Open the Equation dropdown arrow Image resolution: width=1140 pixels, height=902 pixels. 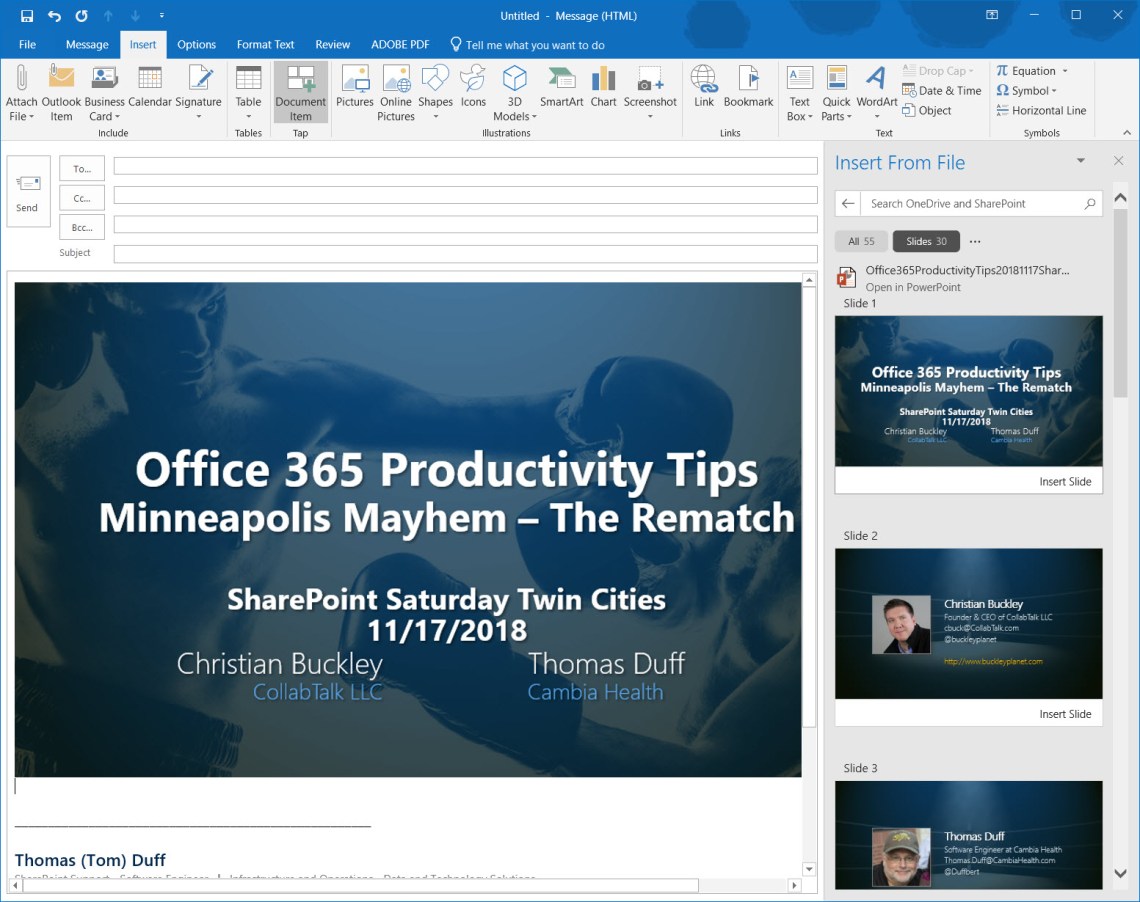click(1065, 71)
